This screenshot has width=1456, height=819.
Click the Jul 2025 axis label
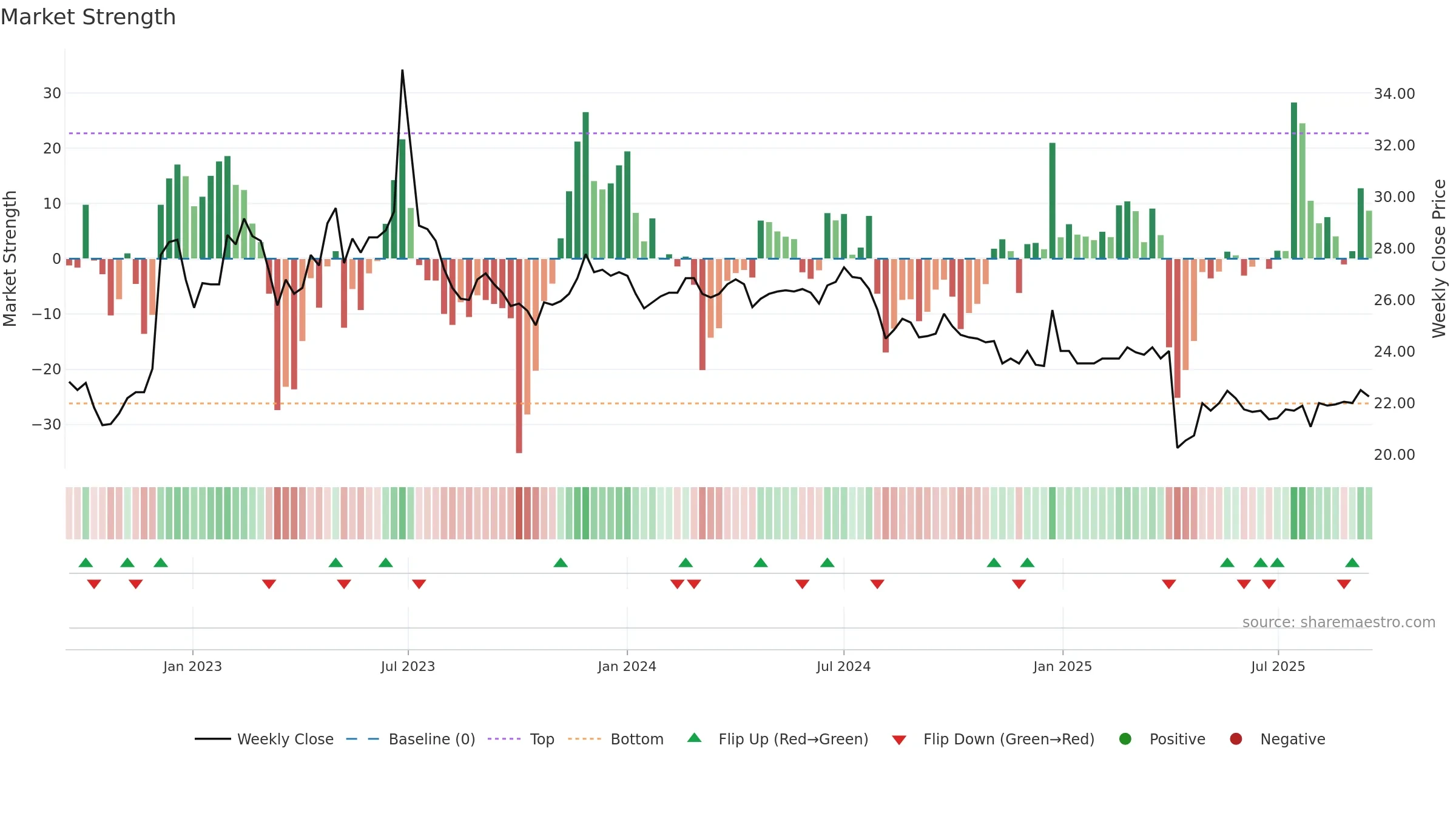tap(1278, 667)
